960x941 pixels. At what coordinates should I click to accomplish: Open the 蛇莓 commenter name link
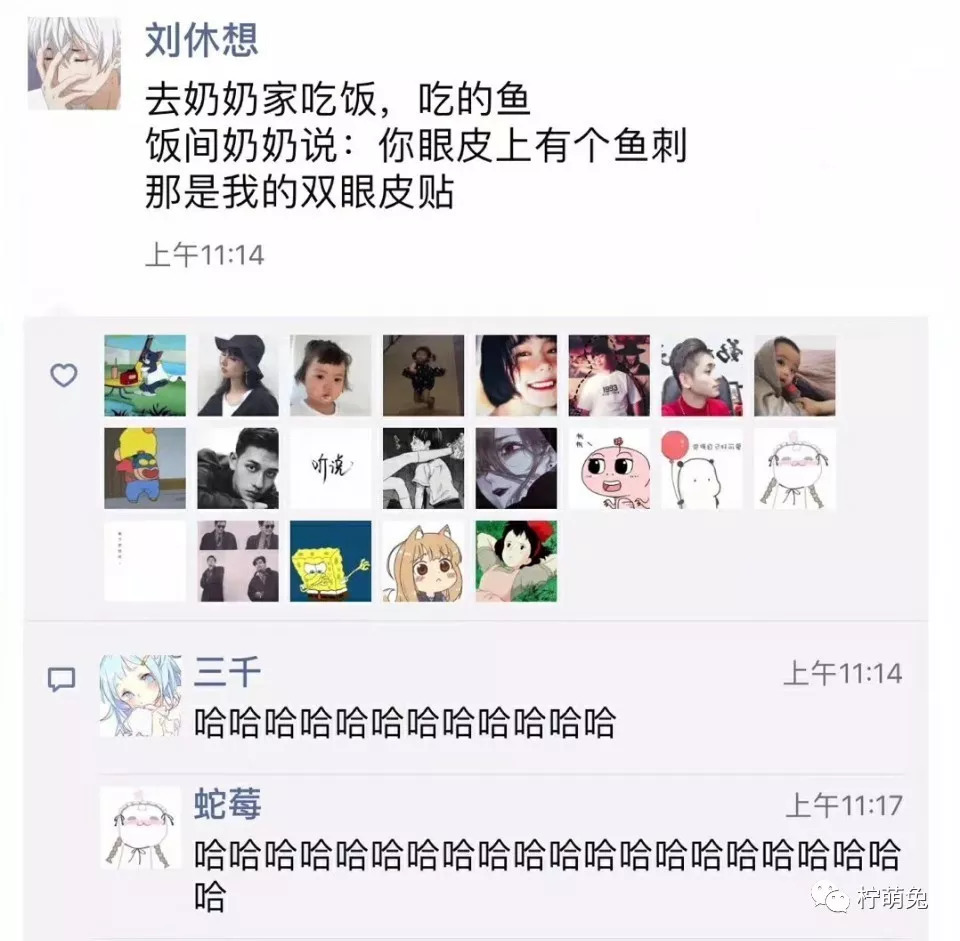pos(227,803)
